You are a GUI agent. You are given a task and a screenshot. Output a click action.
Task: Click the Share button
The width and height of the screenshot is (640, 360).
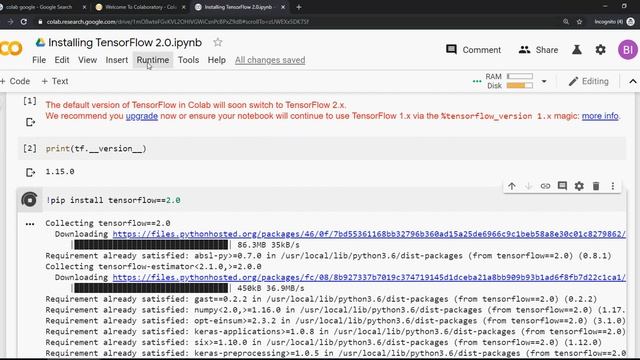coord(538,50)
